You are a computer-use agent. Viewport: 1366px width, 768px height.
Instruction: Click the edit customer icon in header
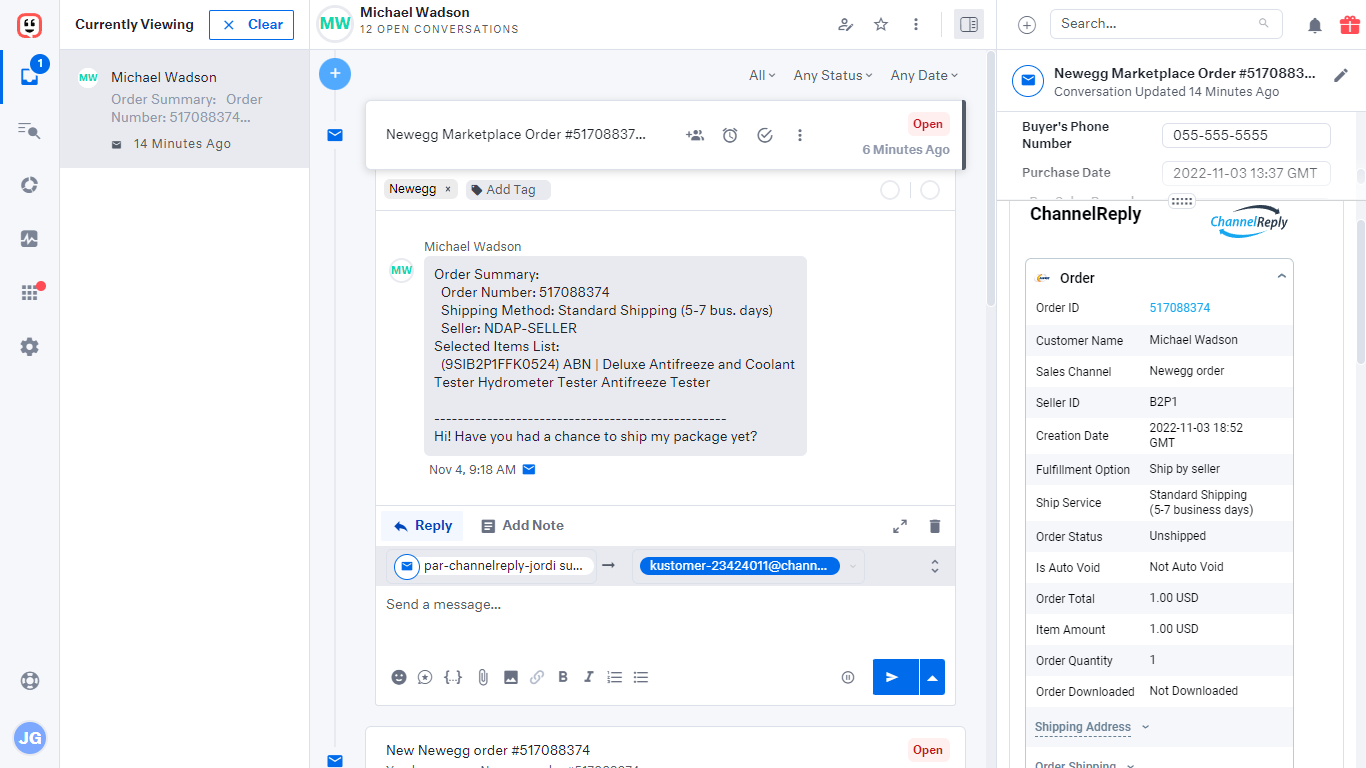pos(846,24)
